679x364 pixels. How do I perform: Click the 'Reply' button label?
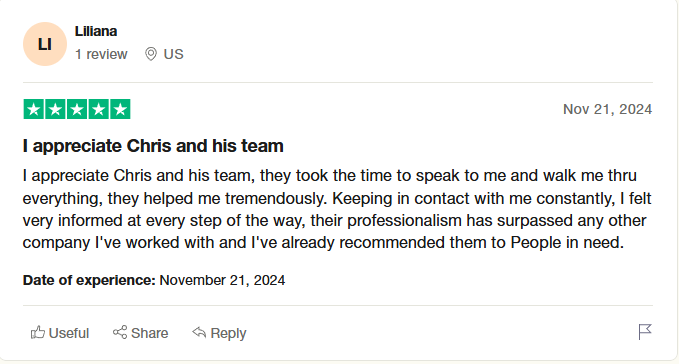click(228, 333)
